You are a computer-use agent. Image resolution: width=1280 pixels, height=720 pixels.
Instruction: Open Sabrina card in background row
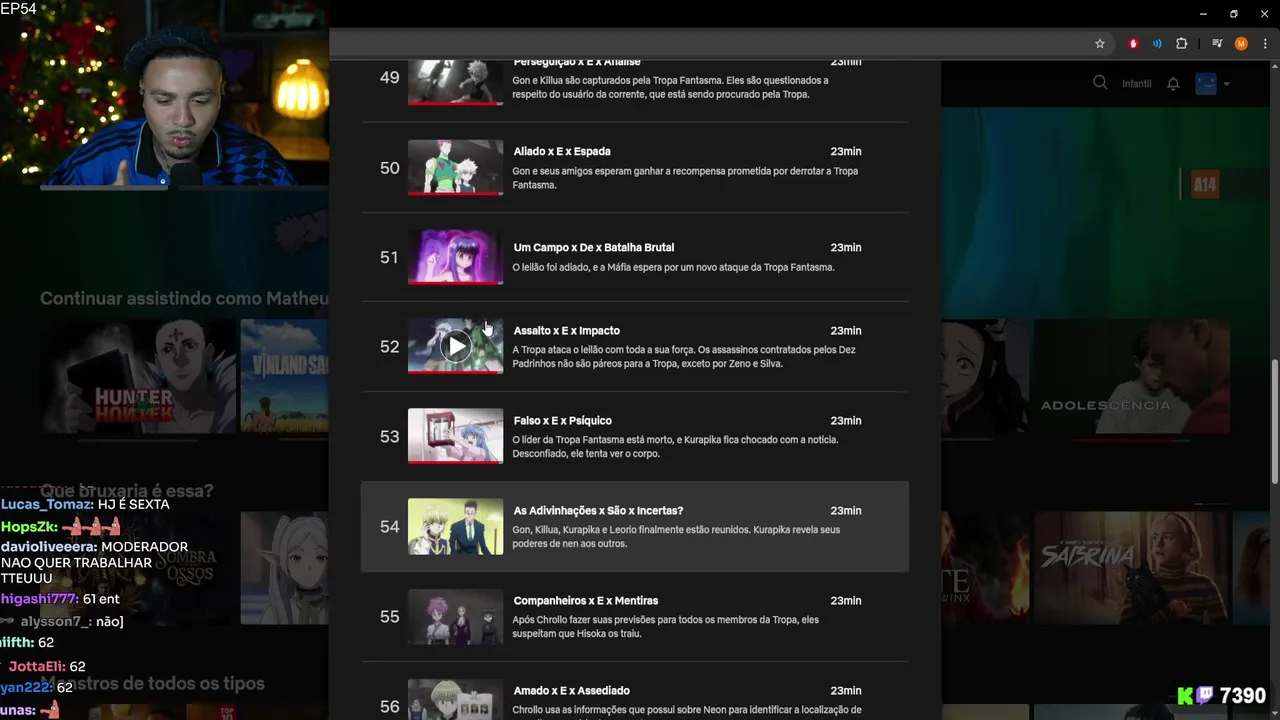point(1132,568)
